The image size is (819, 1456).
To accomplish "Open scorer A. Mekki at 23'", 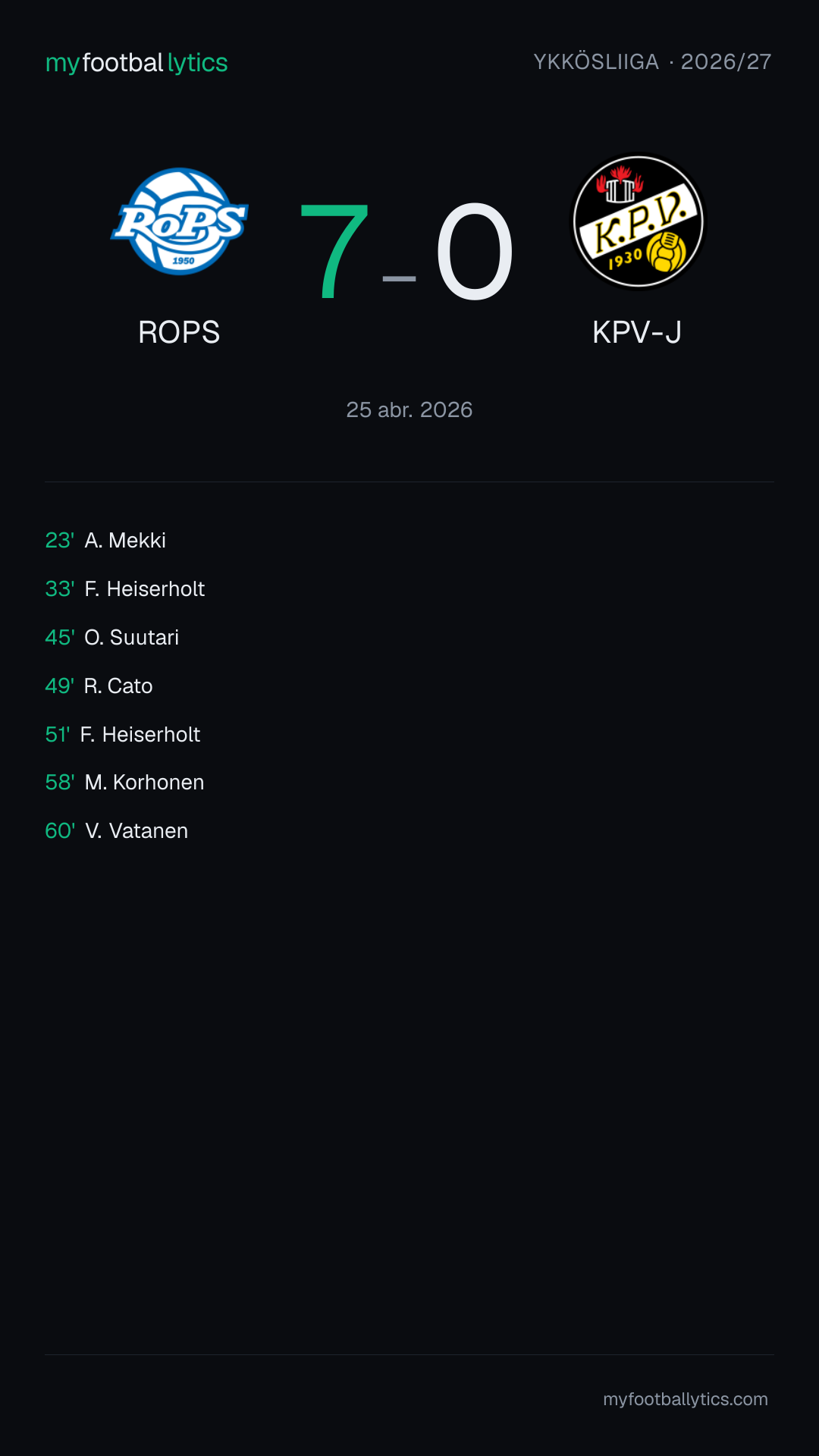I will tap(105, 540).
